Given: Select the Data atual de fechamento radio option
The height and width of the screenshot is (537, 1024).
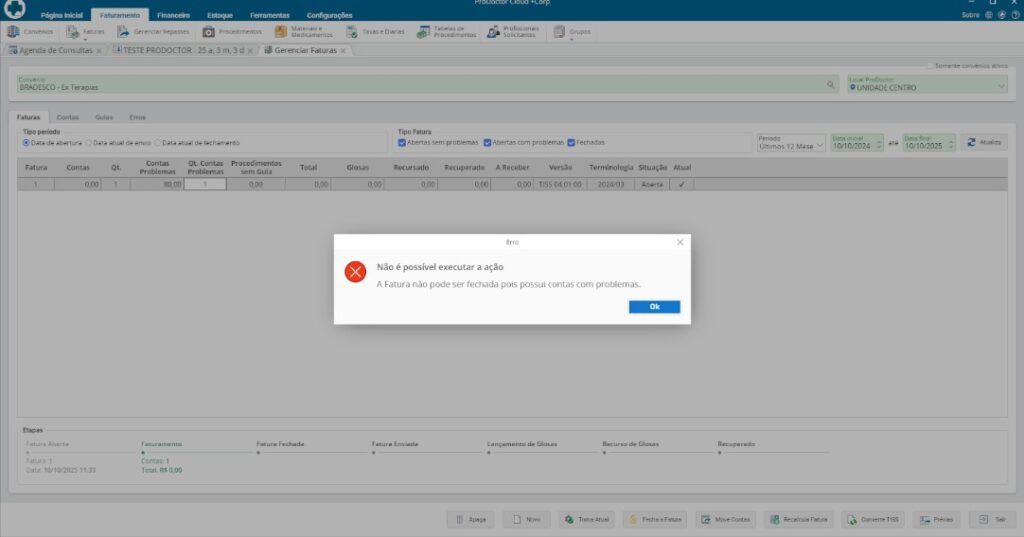Looking at the screenshot, I should (x=158, y=142).
